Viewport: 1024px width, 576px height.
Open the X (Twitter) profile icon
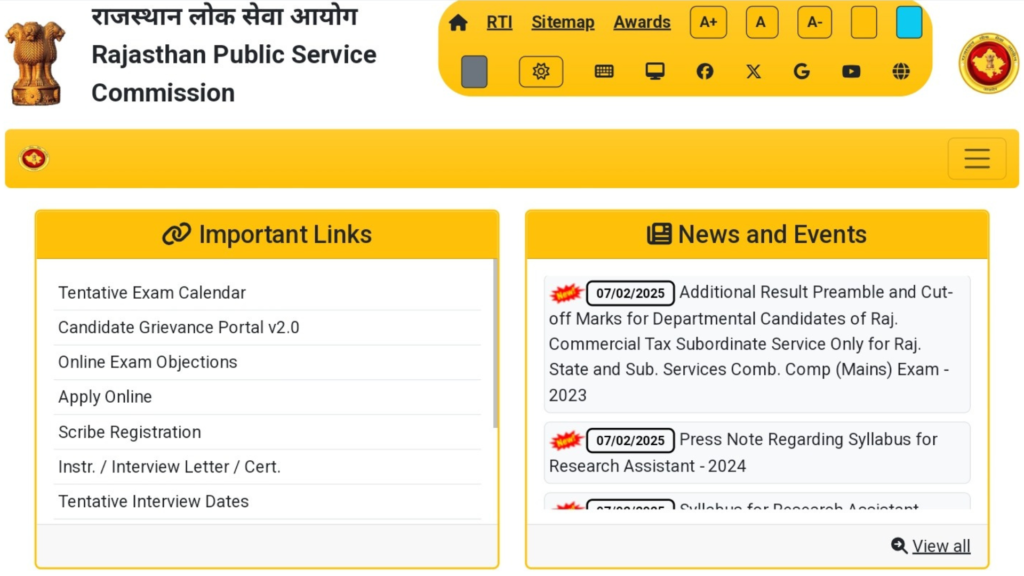pos(753,71)
